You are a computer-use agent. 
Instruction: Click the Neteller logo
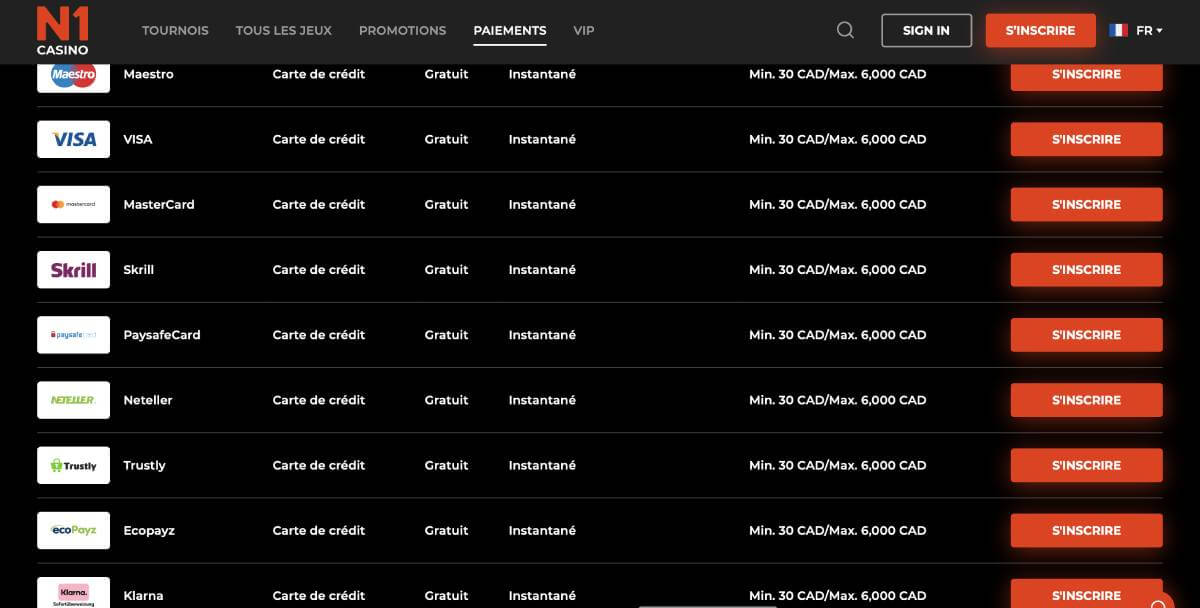tap(73, 400)
